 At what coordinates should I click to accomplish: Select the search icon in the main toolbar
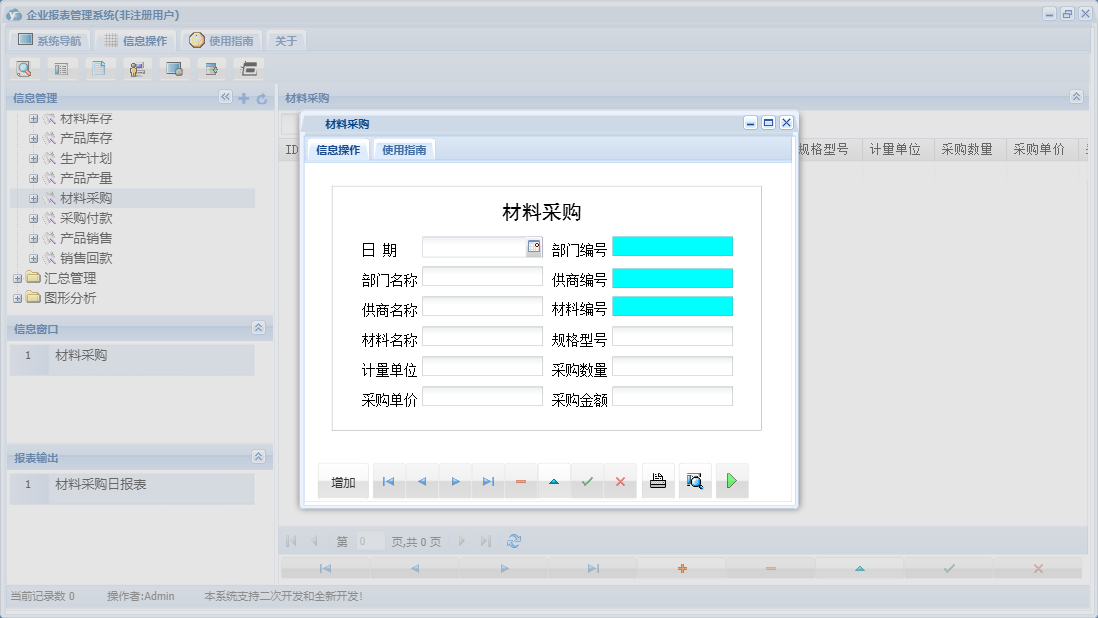(23, 68)
